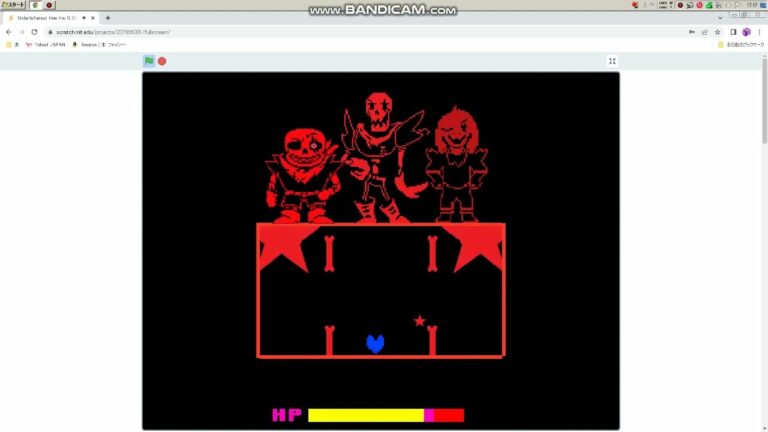Switch to the Bandicam recorder taskbar button
Viewport: 768px width, 432px height.
[x=49, y=5]
